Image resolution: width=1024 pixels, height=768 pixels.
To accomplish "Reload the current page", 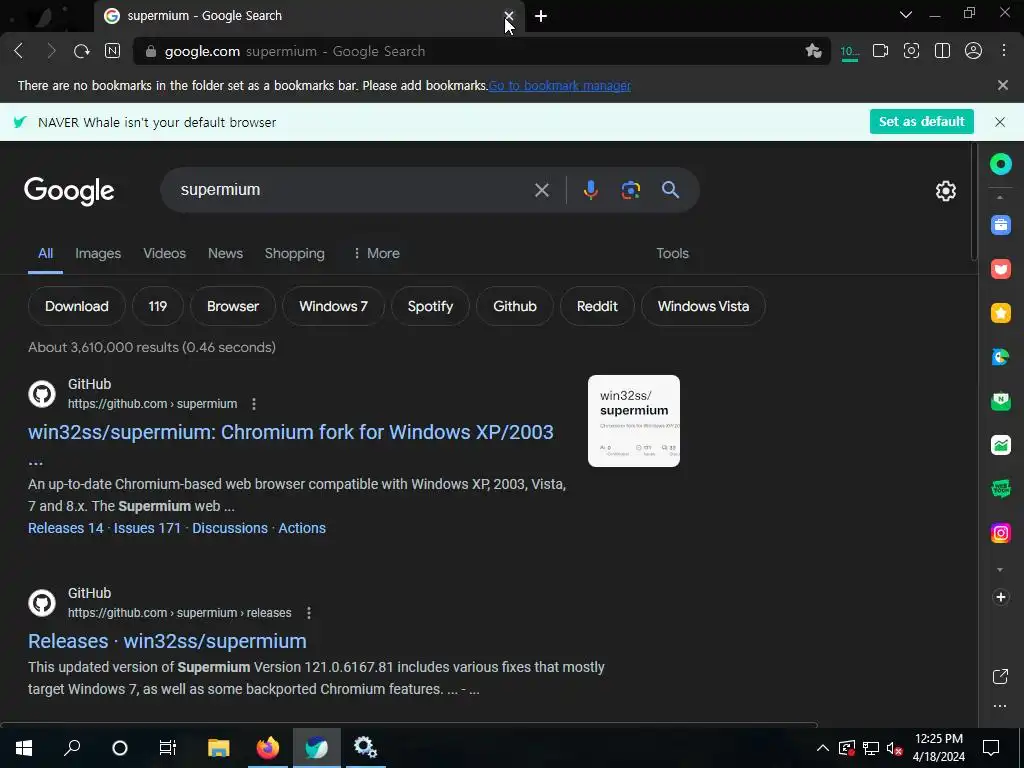I will [82, 51].
